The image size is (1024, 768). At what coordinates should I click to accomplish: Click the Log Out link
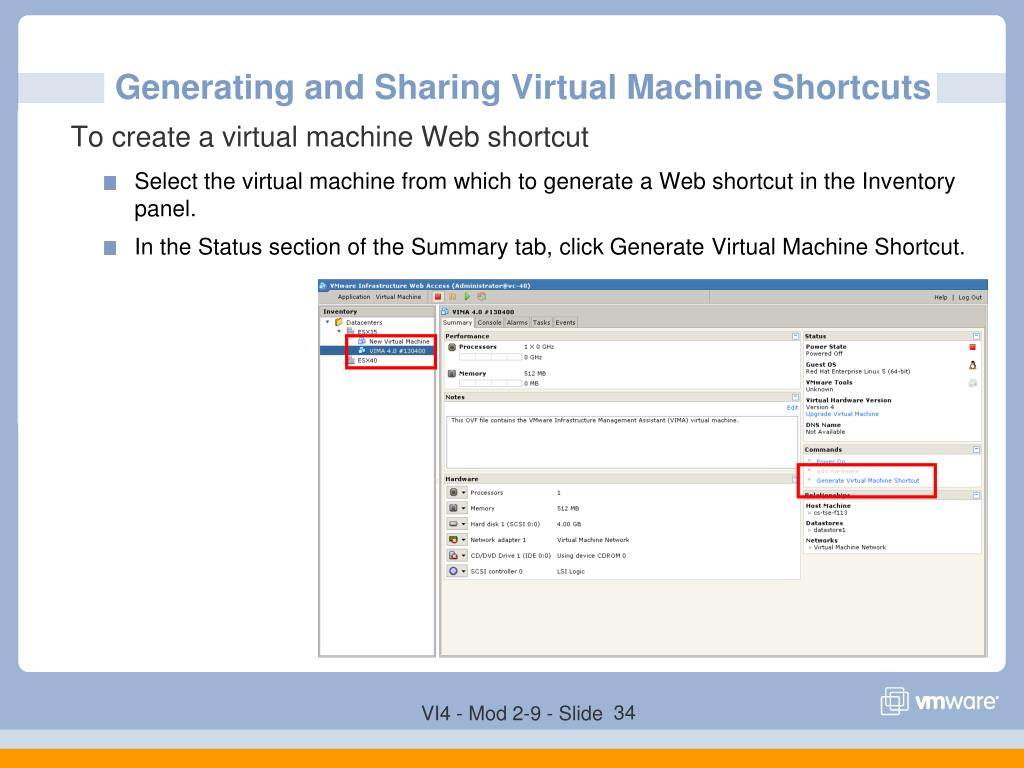[x=970, y=297]
